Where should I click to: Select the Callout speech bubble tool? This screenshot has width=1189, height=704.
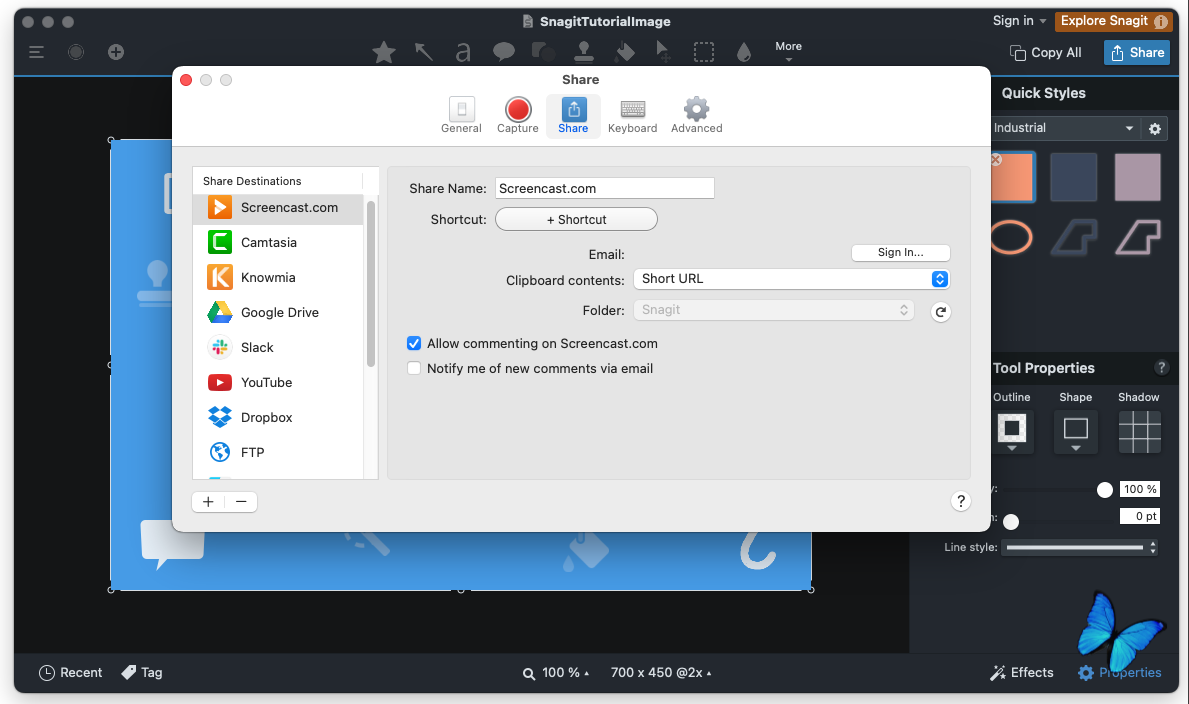pyautogui.click(x=504, y=52)
